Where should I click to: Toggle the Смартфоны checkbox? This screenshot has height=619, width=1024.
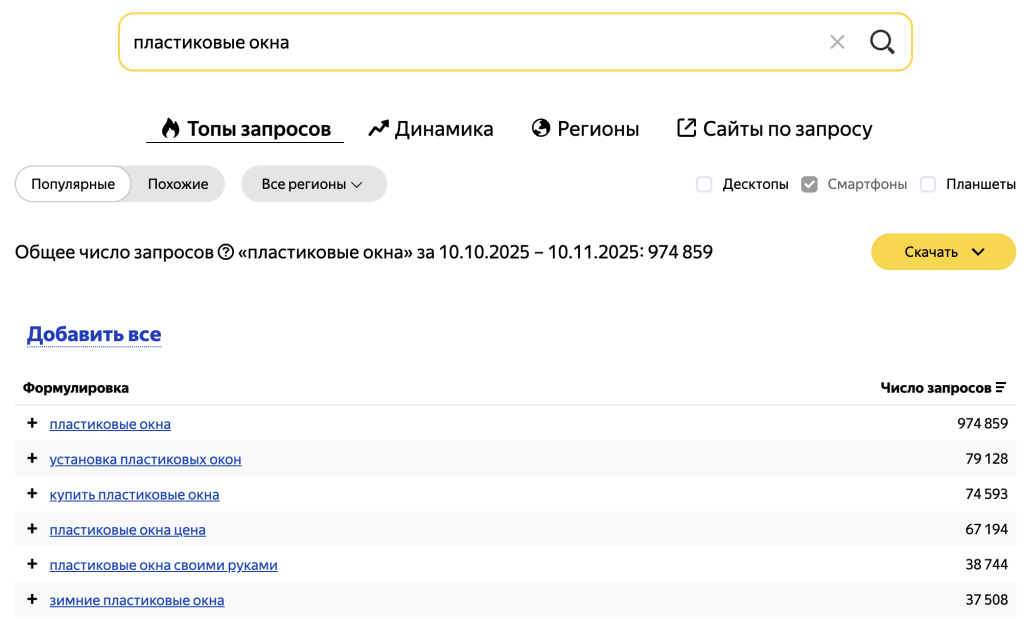click(810, 184)
